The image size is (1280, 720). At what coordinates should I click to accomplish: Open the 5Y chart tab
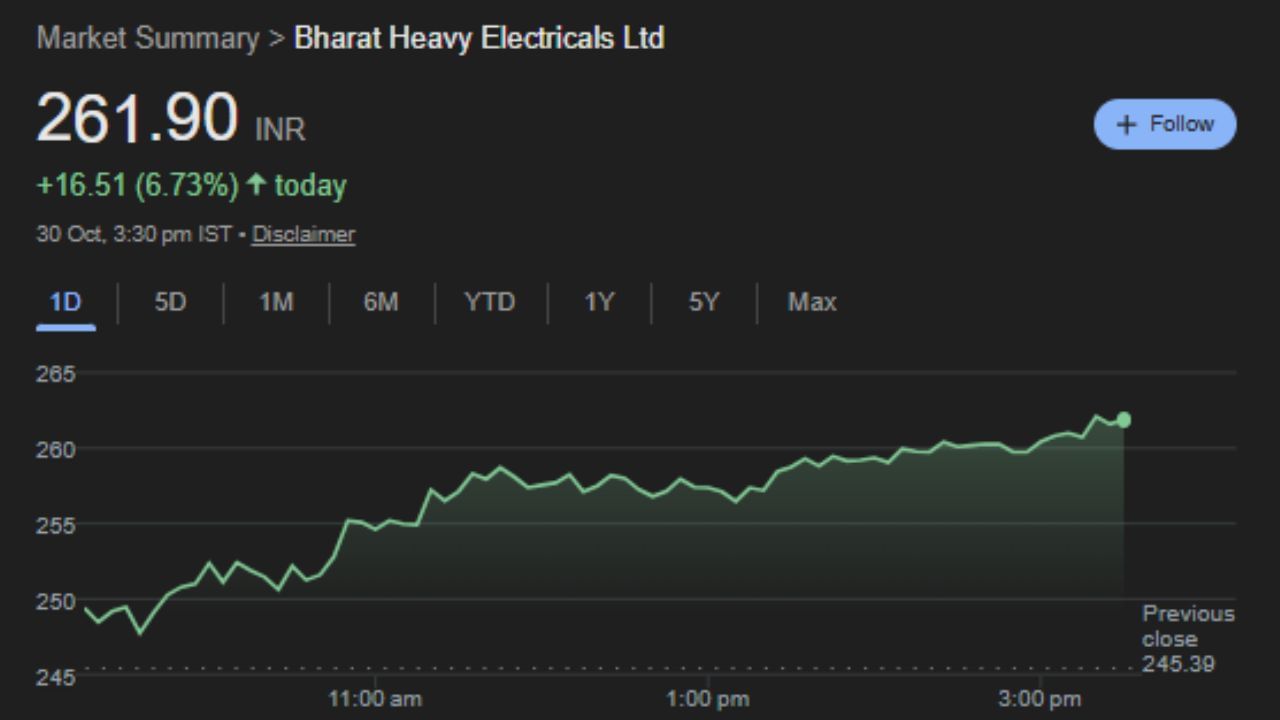[x=704, y=302]
